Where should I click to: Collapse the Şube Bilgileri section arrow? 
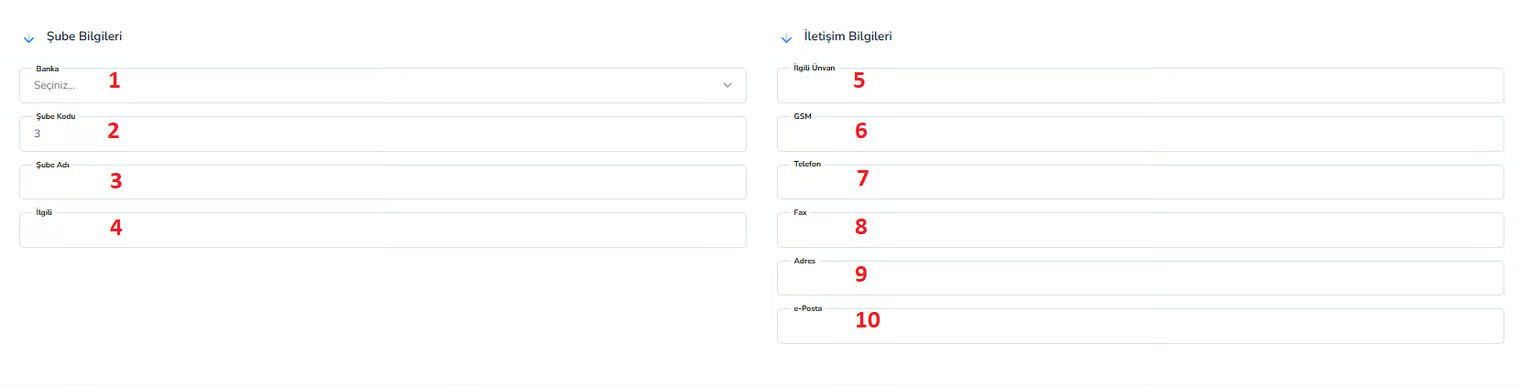click(28, 38)
